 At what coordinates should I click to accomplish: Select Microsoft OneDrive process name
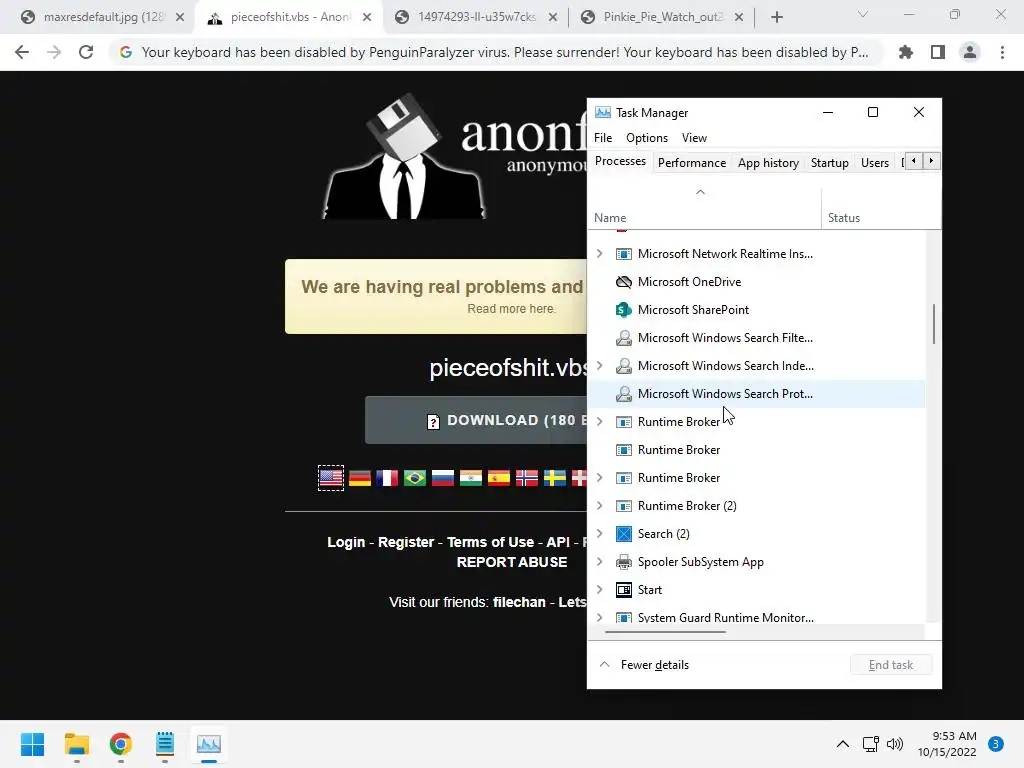click(x=689, y=281)
